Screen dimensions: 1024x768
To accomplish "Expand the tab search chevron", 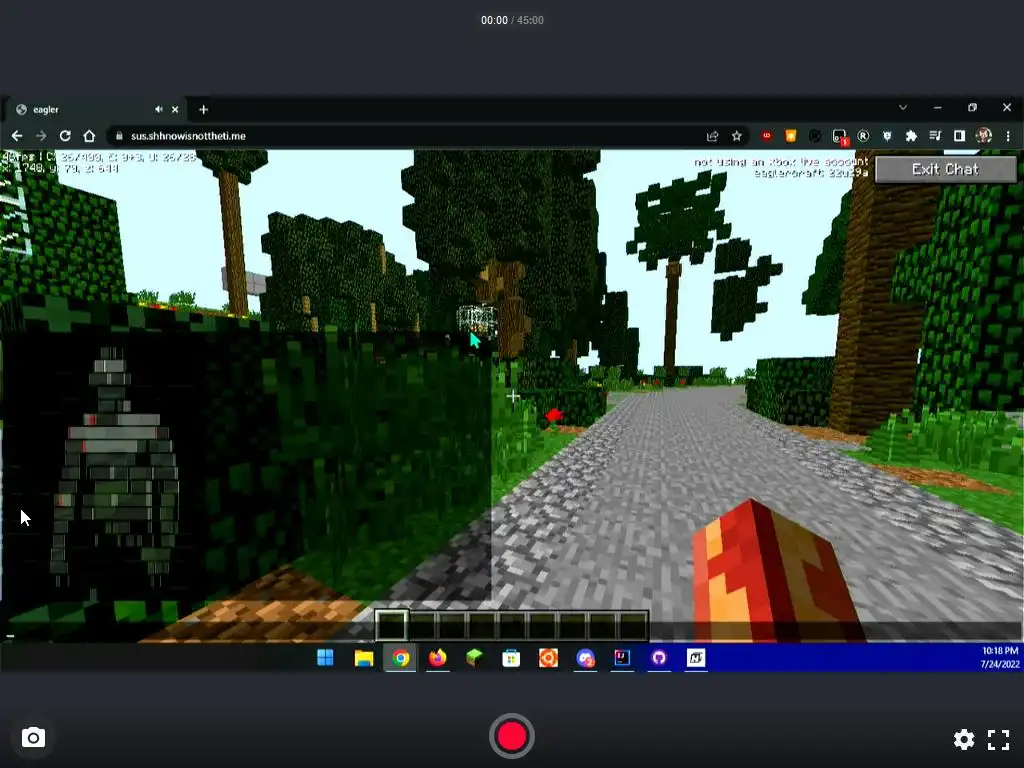I will tap(903, 108).
